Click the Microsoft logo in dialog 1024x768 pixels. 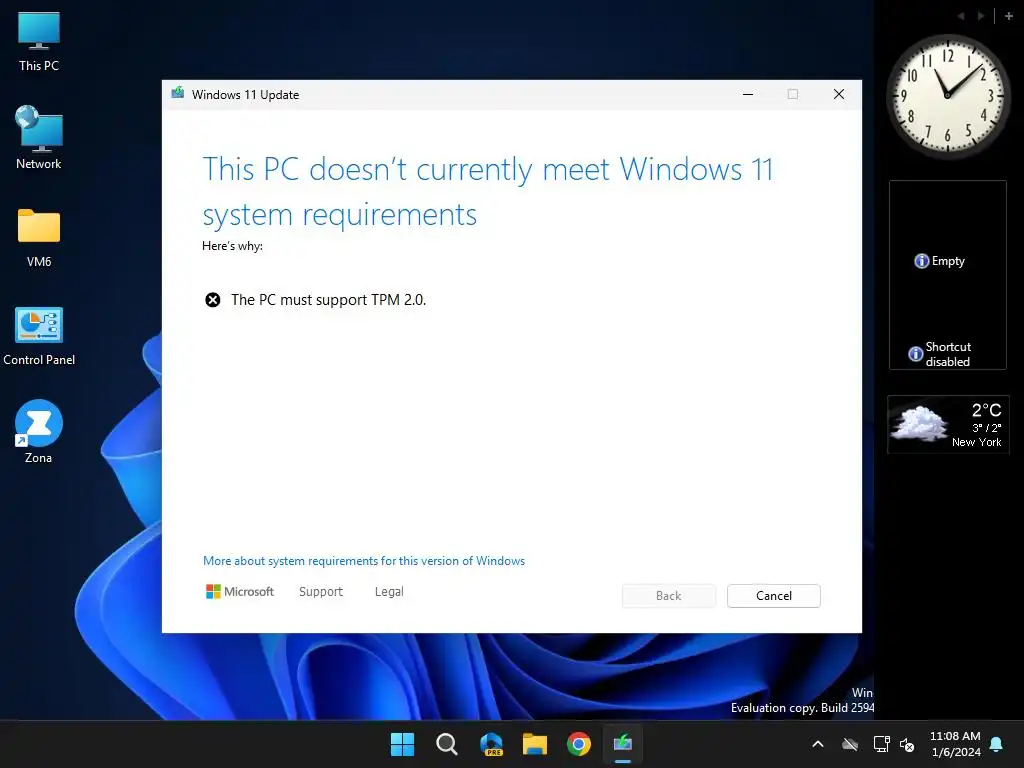tap(240, 592)
